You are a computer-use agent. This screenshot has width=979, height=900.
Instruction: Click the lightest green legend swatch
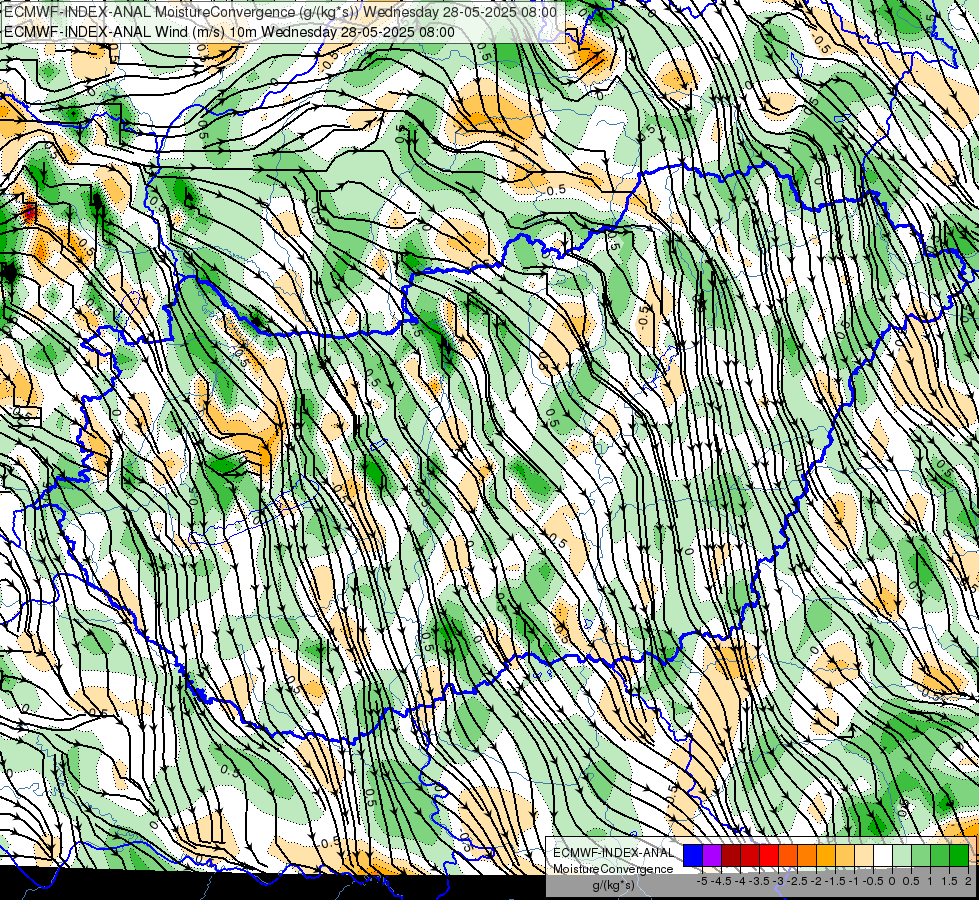point(902,856)
